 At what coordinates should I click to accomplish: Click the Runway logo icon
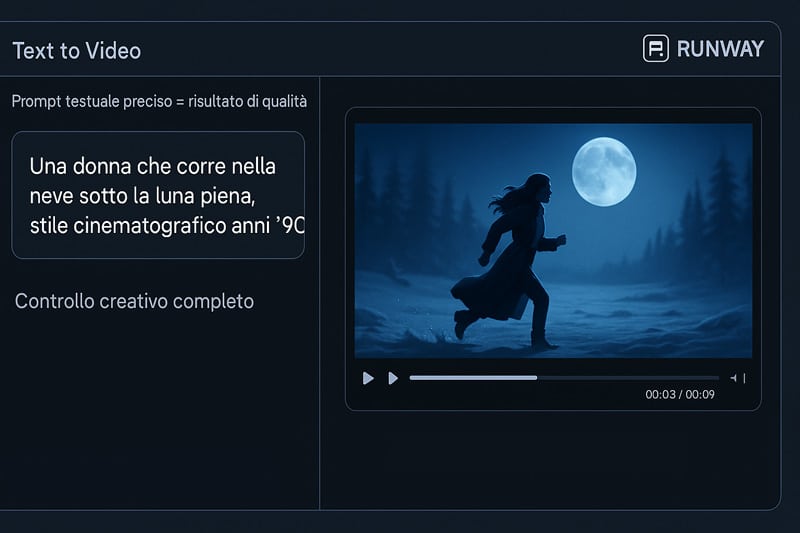tap(656, 49)
